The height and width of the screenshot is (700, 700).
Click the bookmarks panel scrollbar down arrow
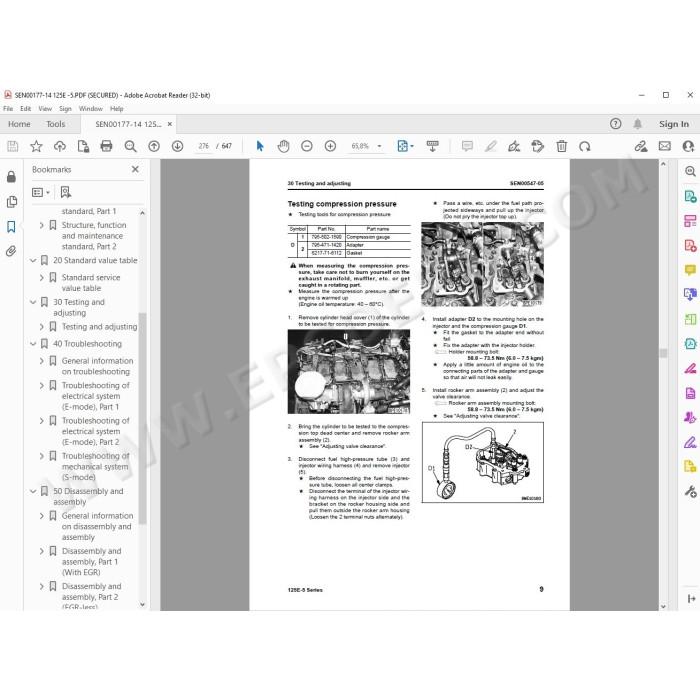[x=142, y=604]
